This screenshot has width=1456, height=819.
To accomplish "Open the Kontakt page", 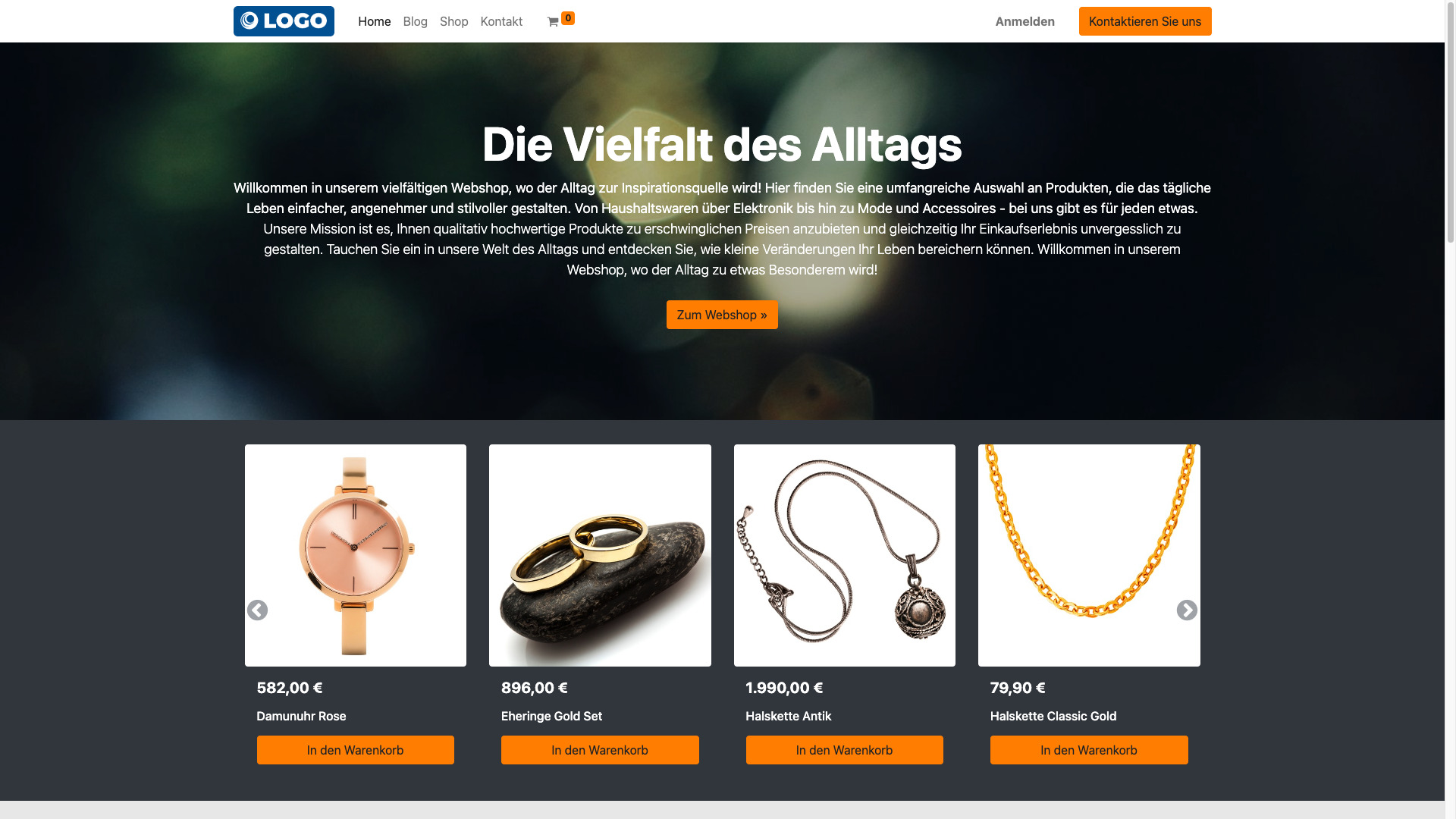I will [x=501, y=21].
